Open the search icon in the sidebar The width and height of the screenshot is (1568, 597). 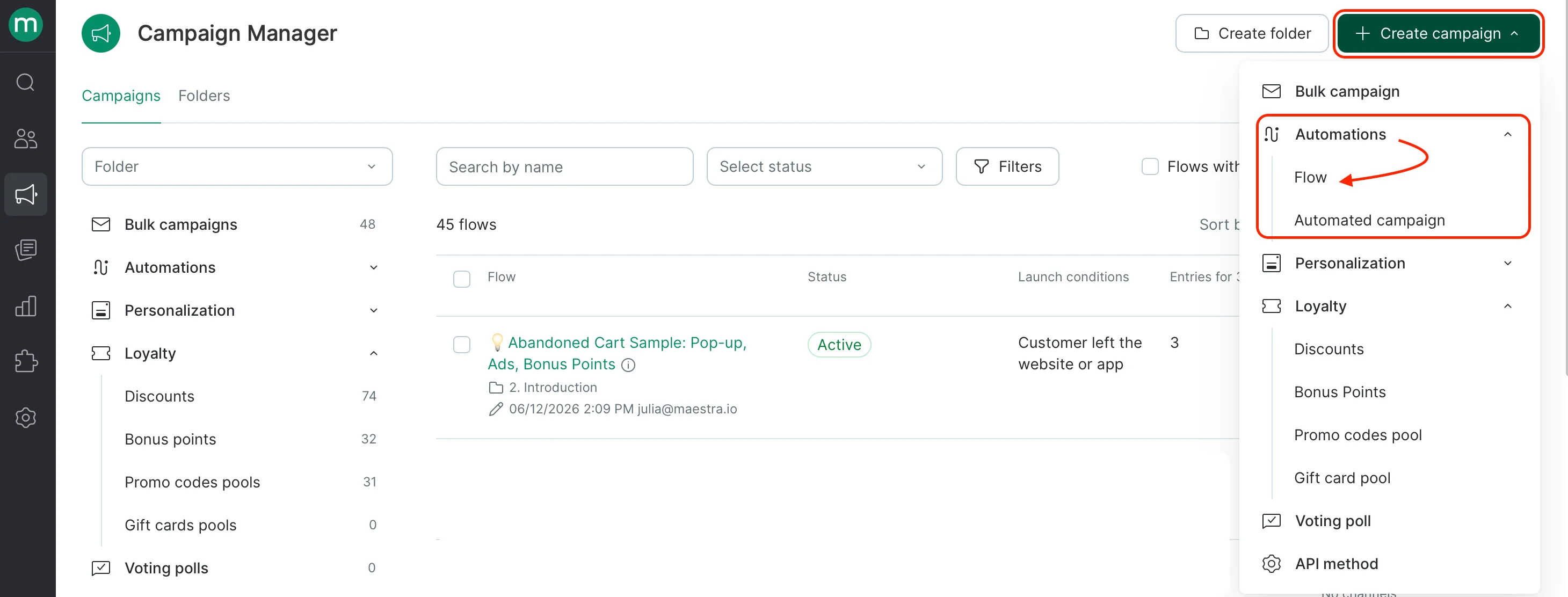[x=26, y=82]
